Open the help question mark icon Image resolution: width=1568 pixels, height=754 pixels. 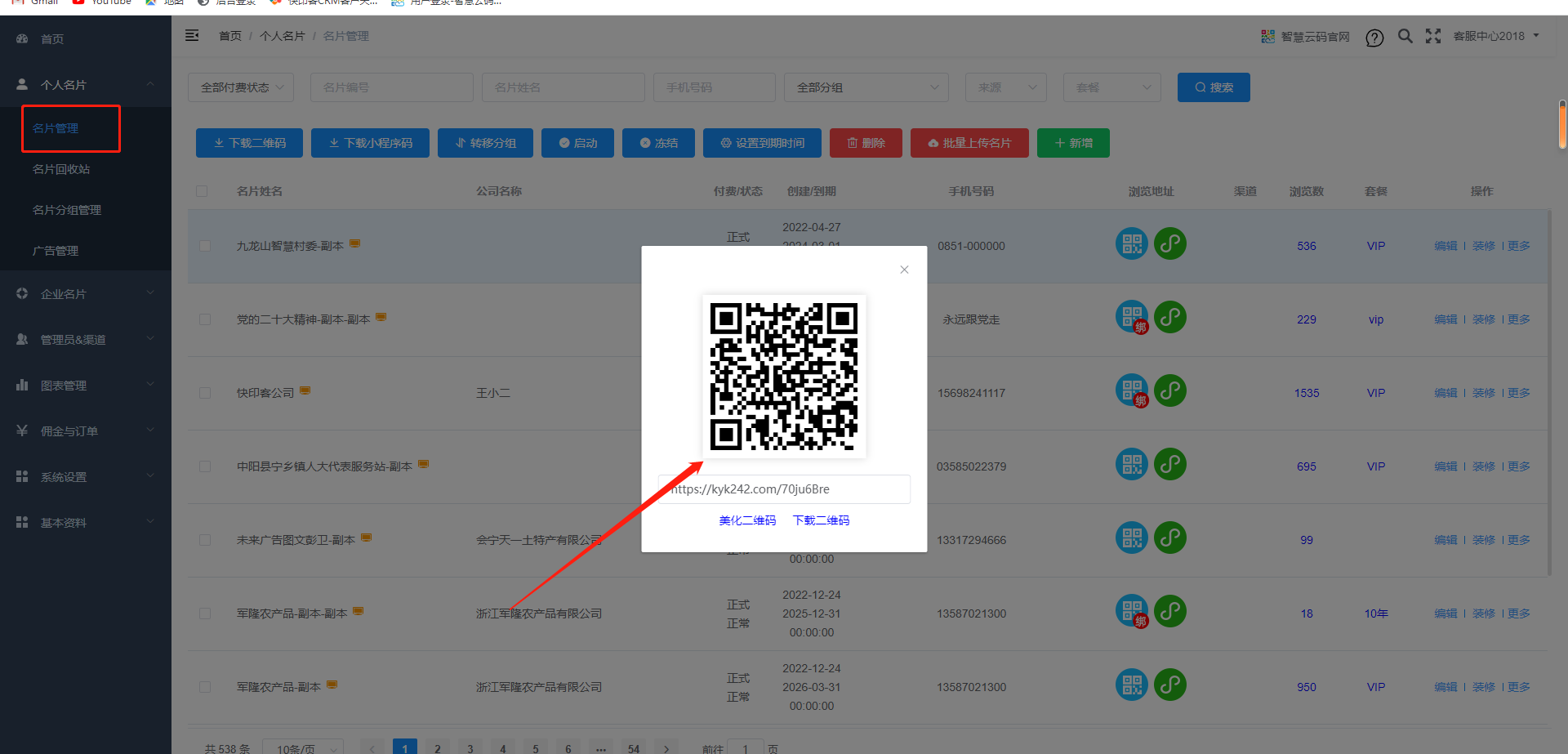(1374, 38)
